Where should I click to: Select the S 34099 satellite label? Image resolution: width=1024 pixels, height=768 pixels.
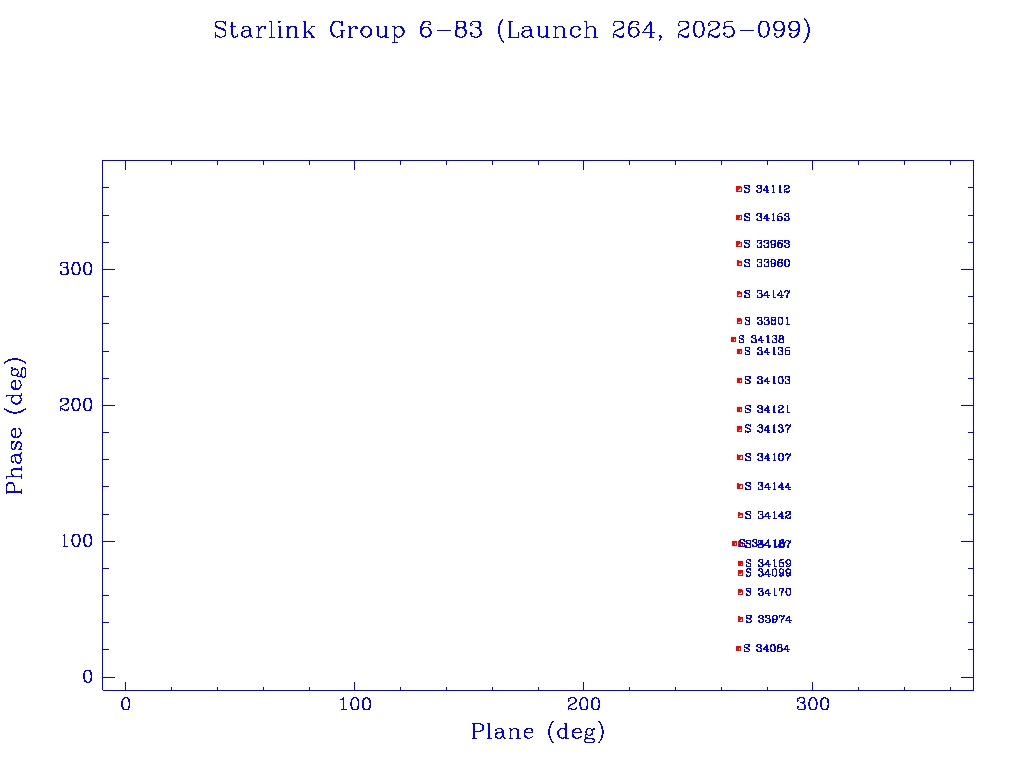coord(769,573)
